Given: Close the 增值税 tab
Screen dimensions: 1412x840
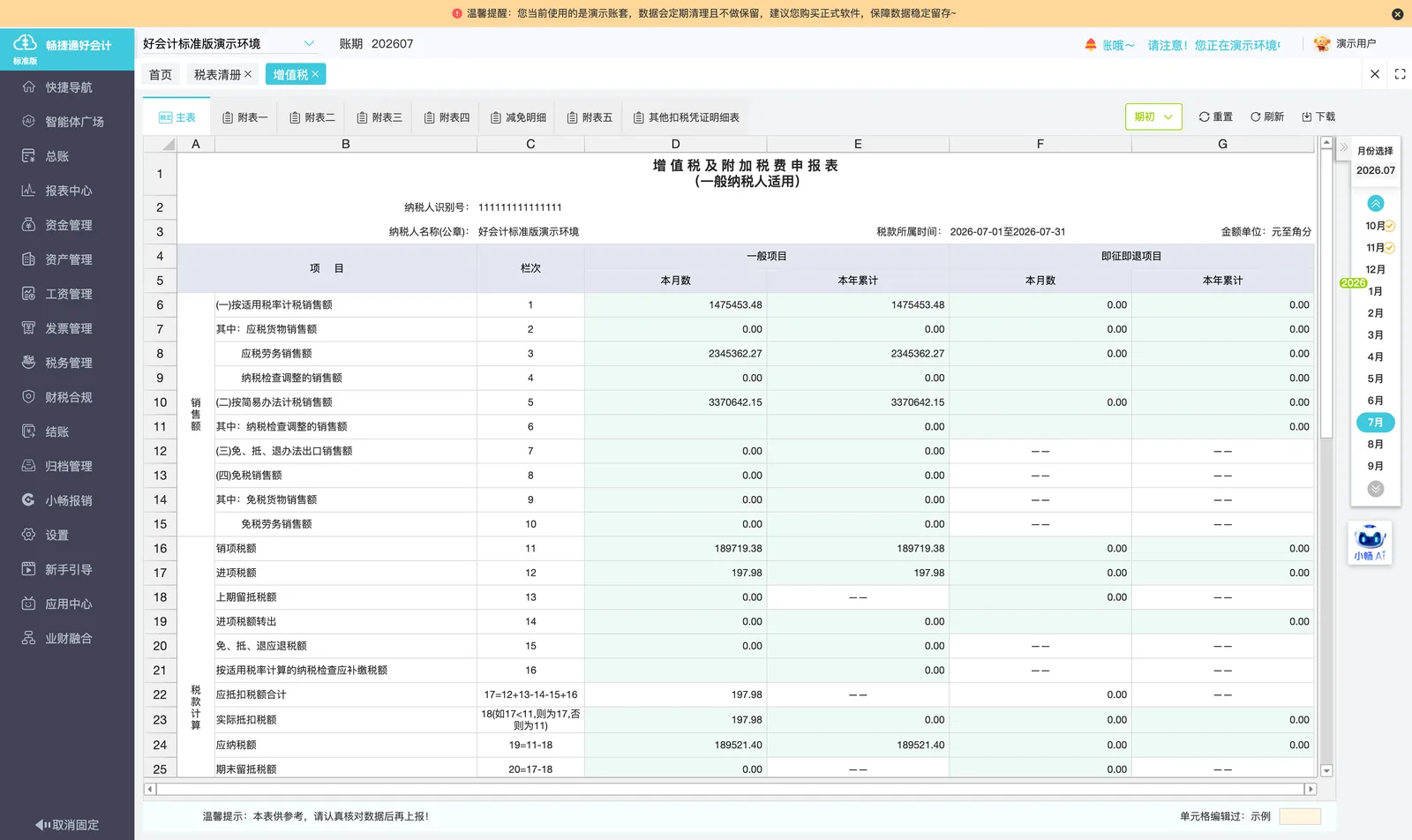Looking at the screenshot, I should pyautogui.click(x=315, y=74).
